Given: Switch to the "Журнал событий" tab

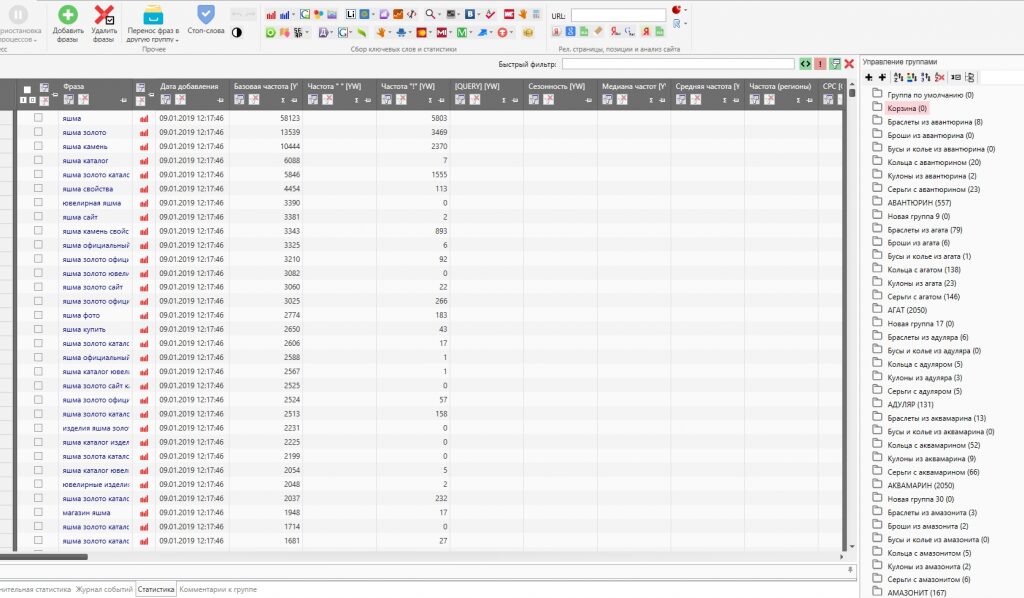Looking at the screenshot, I should tap(105, 590).
